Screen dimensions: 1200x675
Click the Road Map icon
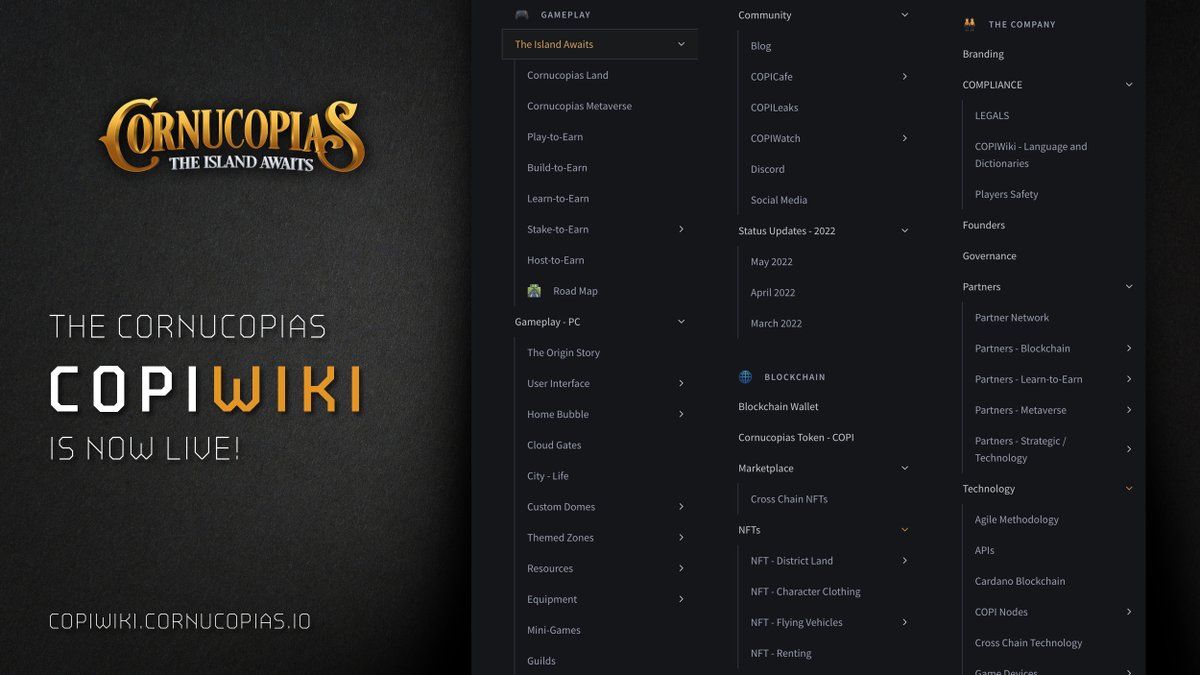pos(534,291)
